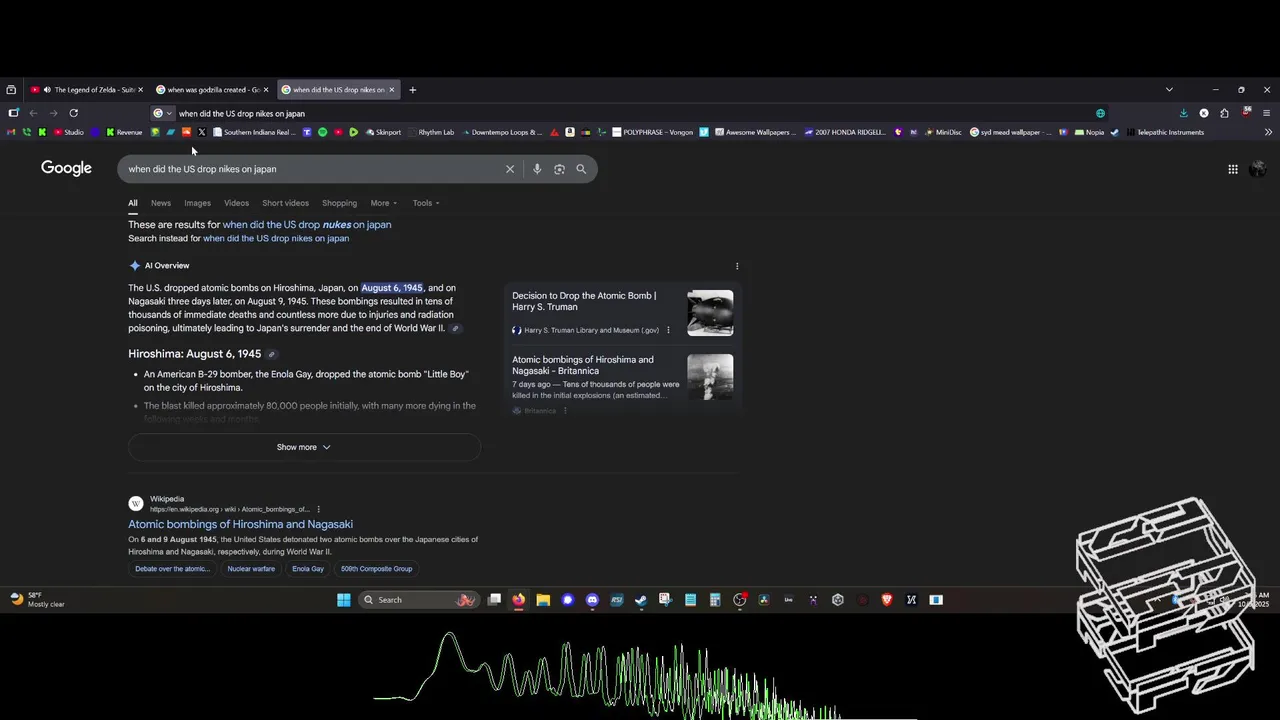The height and width of the screenshot is (720, 1280).
Task: Switch to the Shopping results tab
Action: (x=339, y=203)
